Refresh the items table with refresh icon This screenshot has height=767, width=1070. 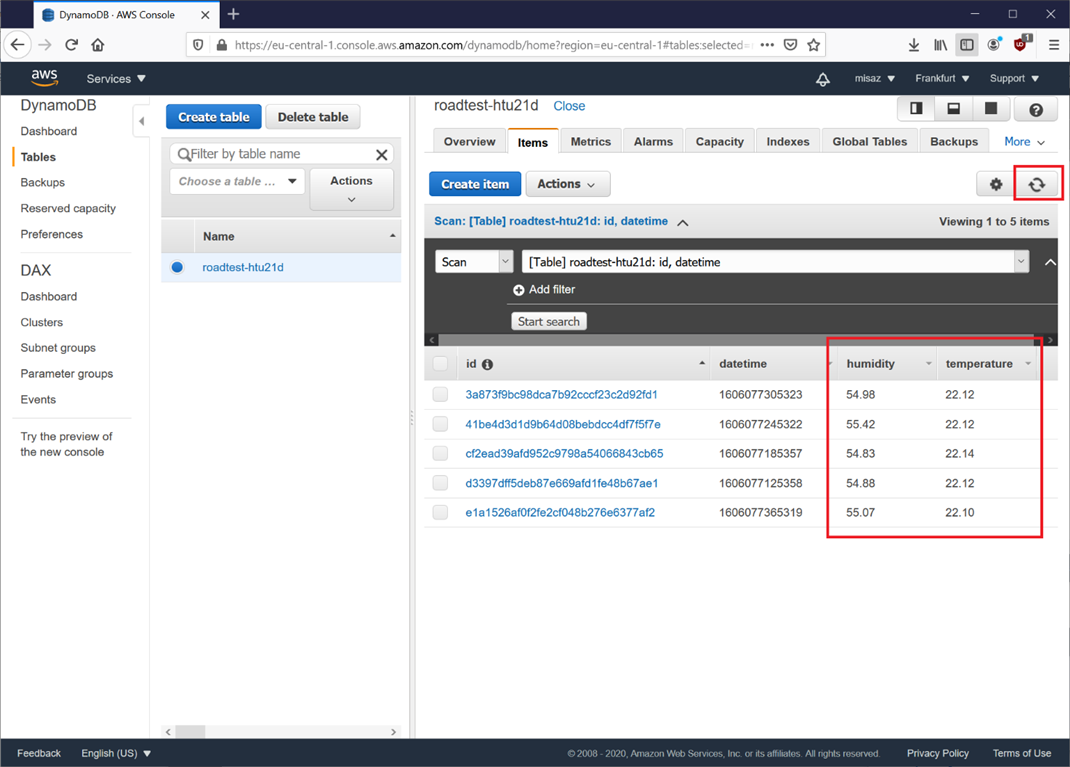[x=1037, y=184]
